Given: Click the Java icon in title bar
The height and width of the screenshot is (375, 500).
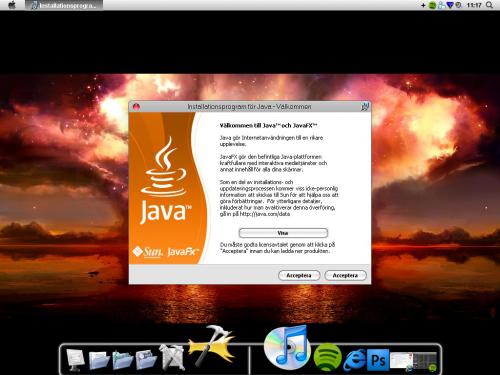Looking at the screenshot, I should pyautogui.click(x=365, y=107).
